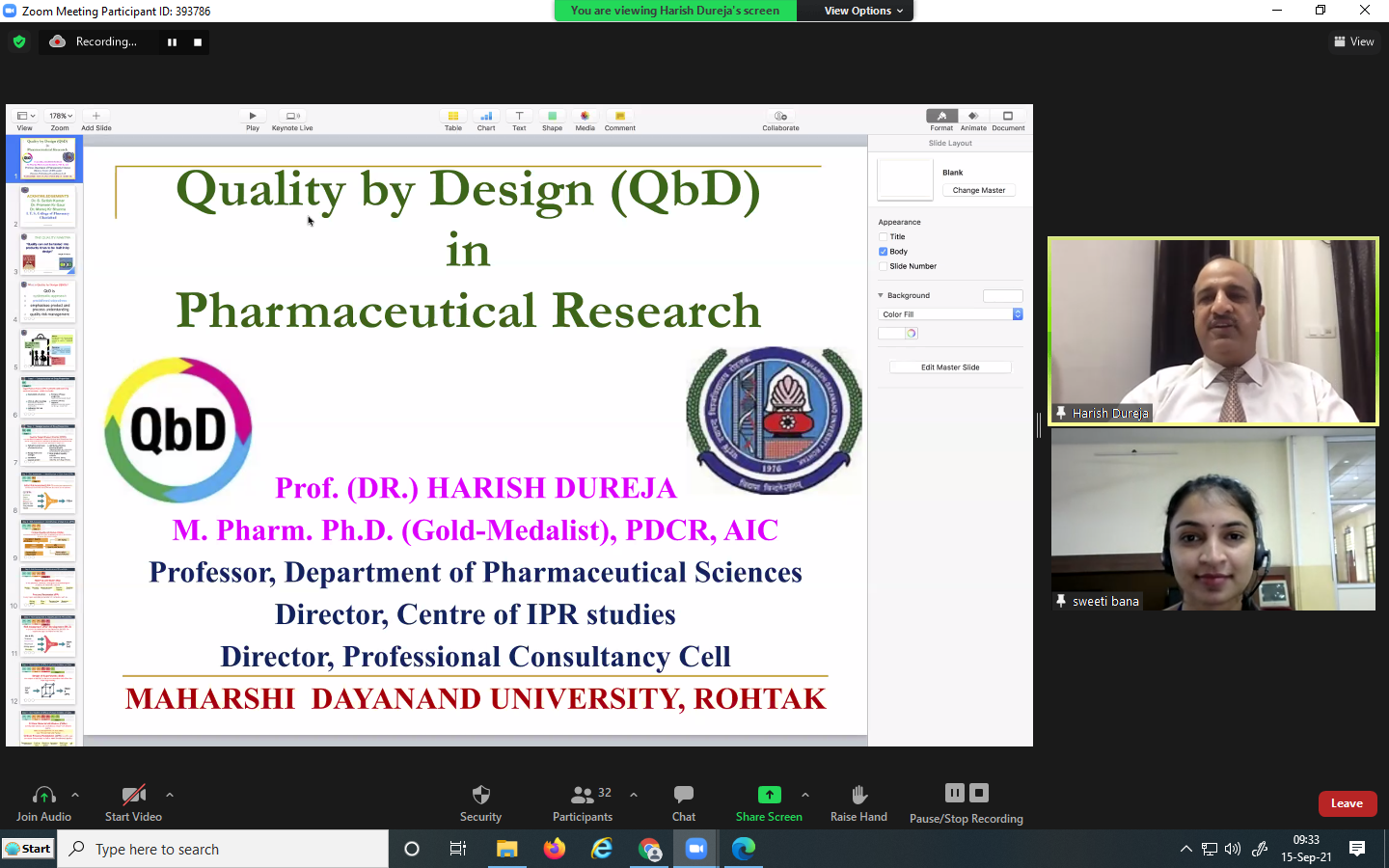1389x868 pixels.
Task: Click sweeti bana's video tile
Action: click(x=1213, y=519)
